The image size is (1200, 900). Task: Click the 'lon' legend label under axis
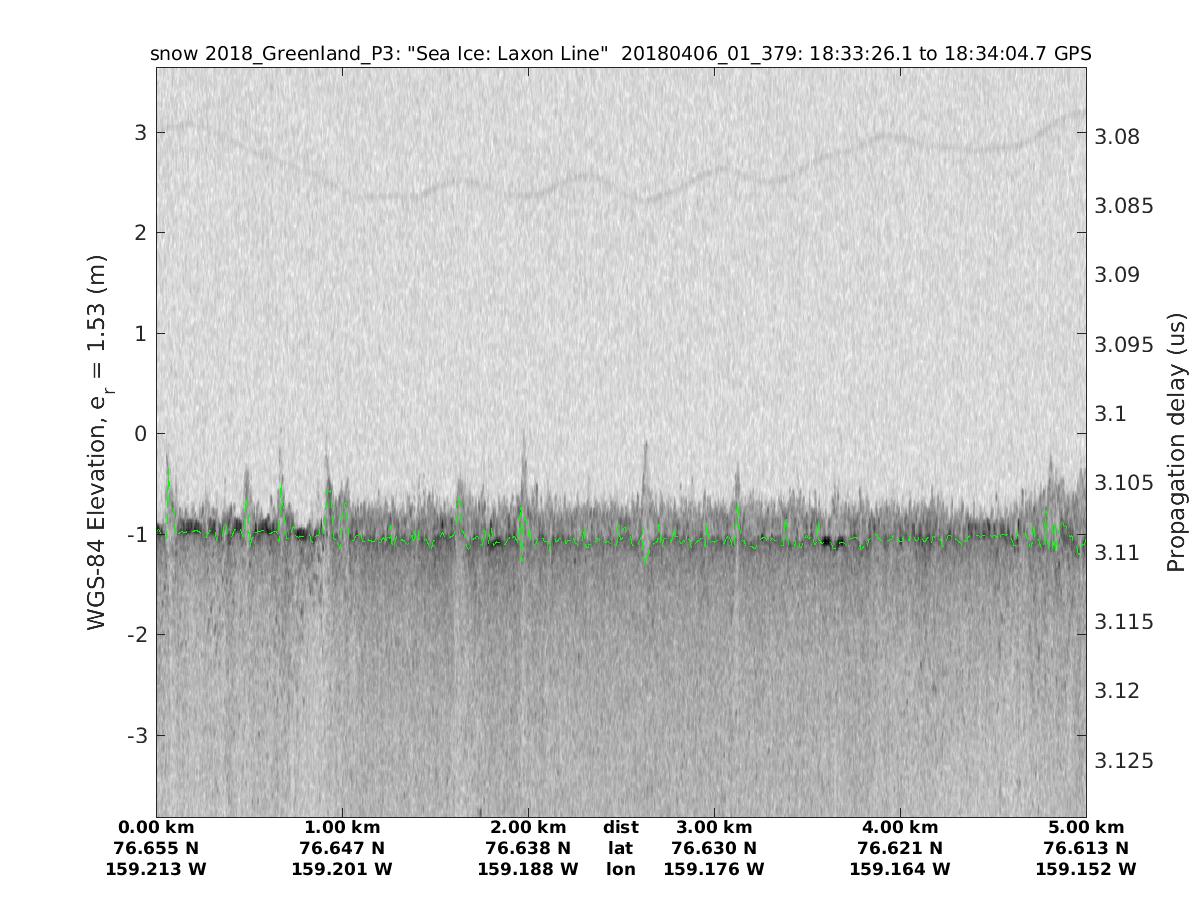pyautogui.click(x=621, y=869)
